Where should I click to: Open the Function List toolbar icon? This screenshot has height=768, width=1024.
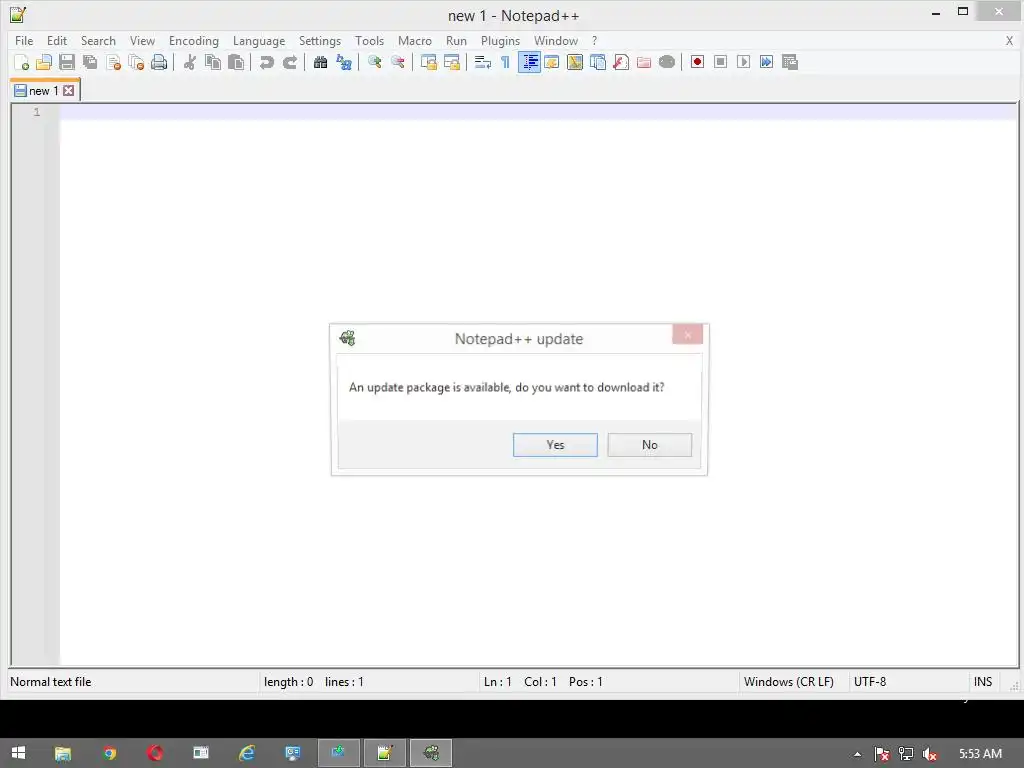point(621,62)
